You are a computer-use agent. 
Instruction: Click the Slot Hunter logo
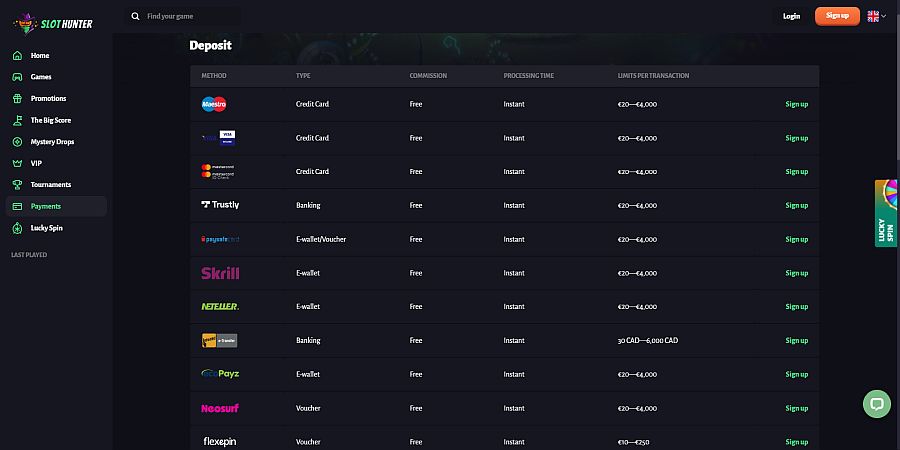[53, 24]
